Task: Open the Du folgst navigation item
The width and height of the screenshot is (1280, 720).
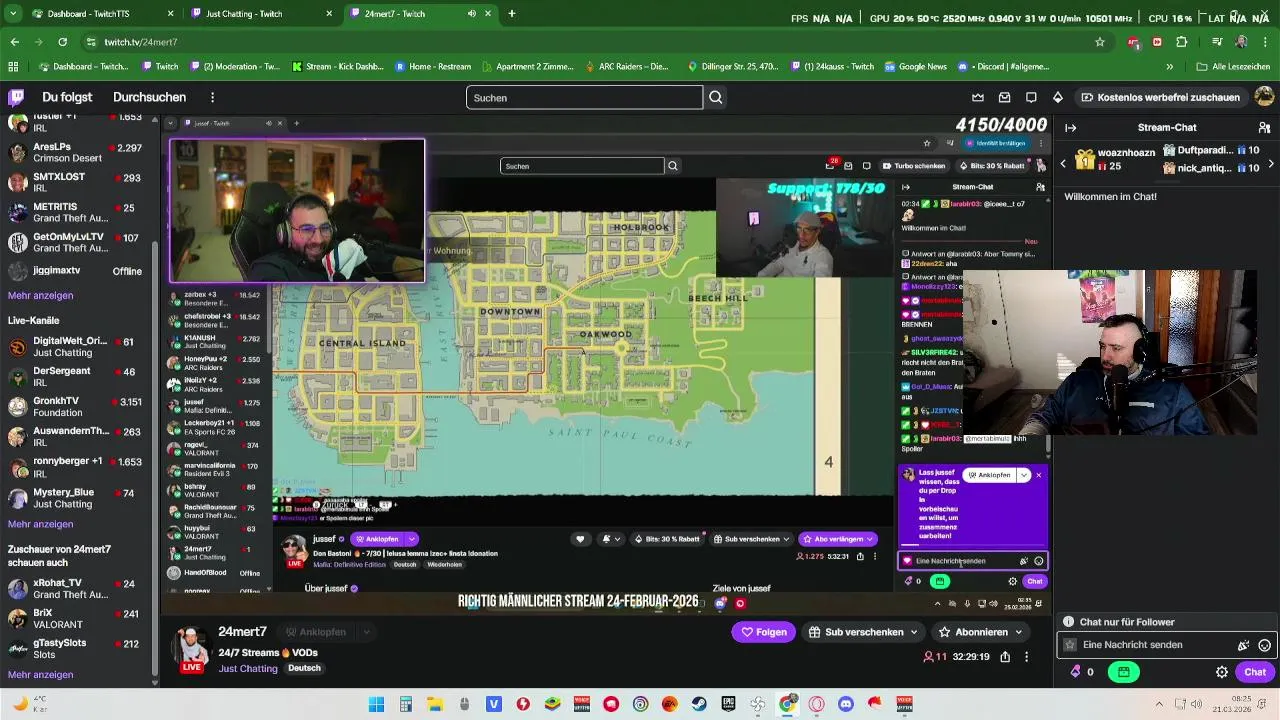Action: (67, 97)
